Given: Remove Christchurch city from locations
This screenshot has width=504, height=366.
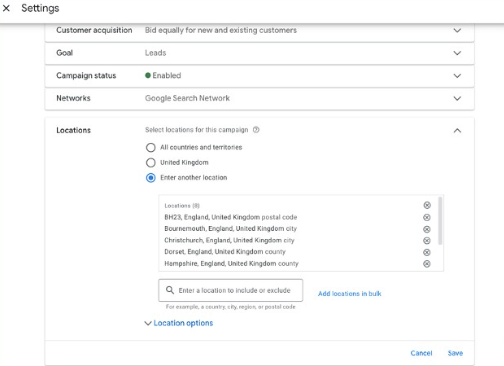Looking at the screenshot, I should (427, 241).
